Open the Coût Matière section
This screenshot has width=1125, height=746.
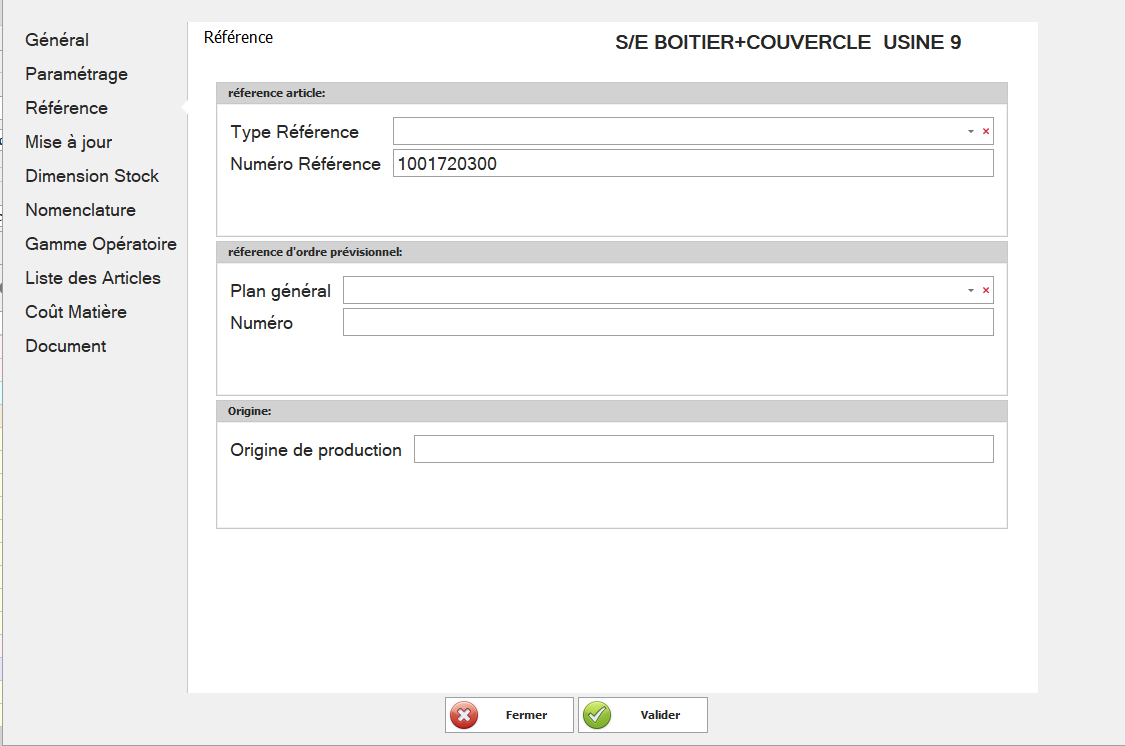[x=76, y=312]
